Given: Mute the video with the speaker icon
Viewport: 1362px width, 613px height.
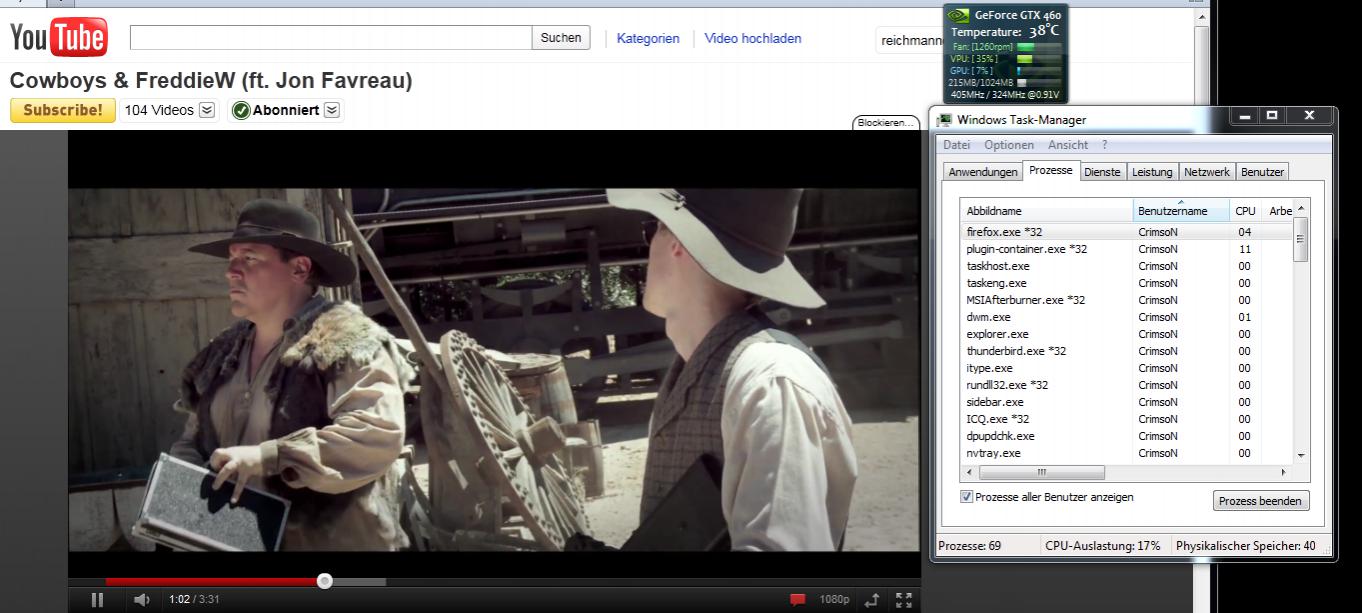Looking at the screenshot, I should click(142, 600).
